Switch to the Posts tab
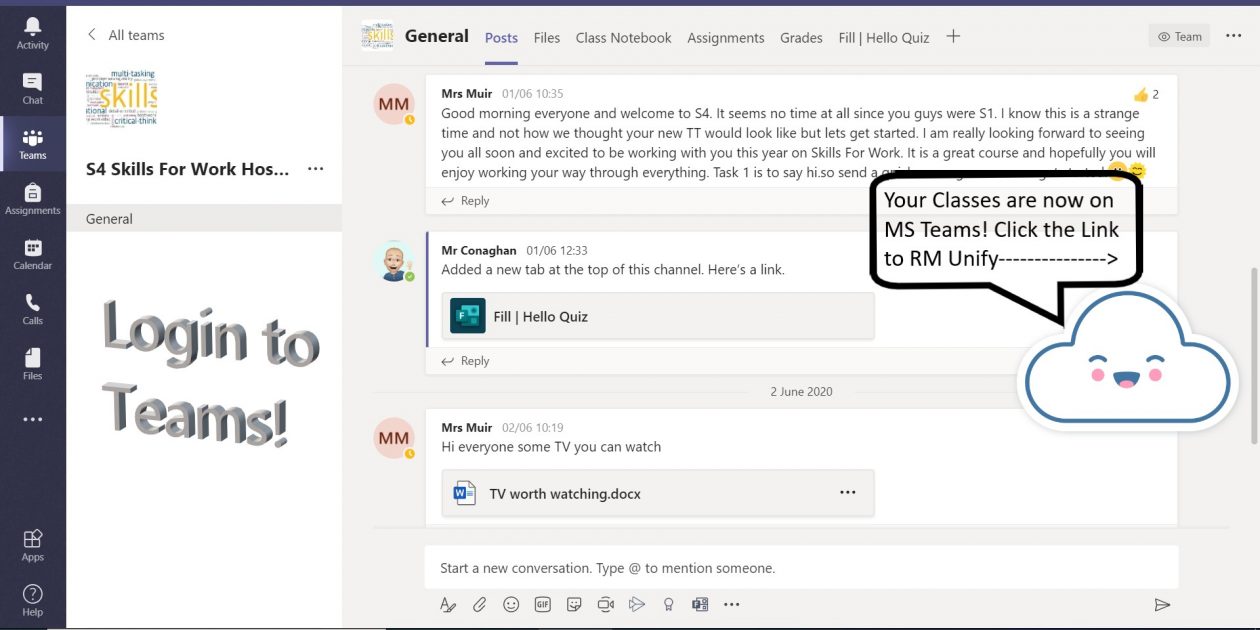This screenshot has height=630, width=1260. pos(501,38)
